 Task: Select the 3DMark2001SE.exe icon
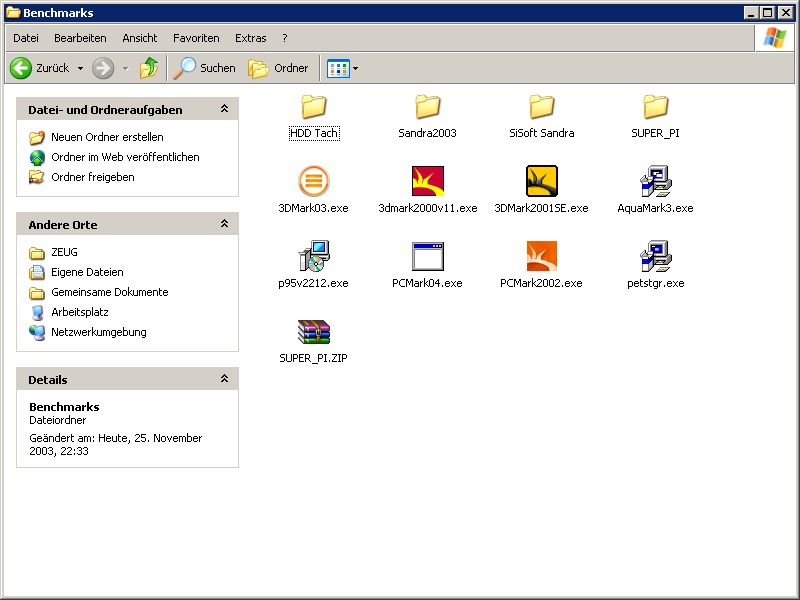click(x=541, y=181)
